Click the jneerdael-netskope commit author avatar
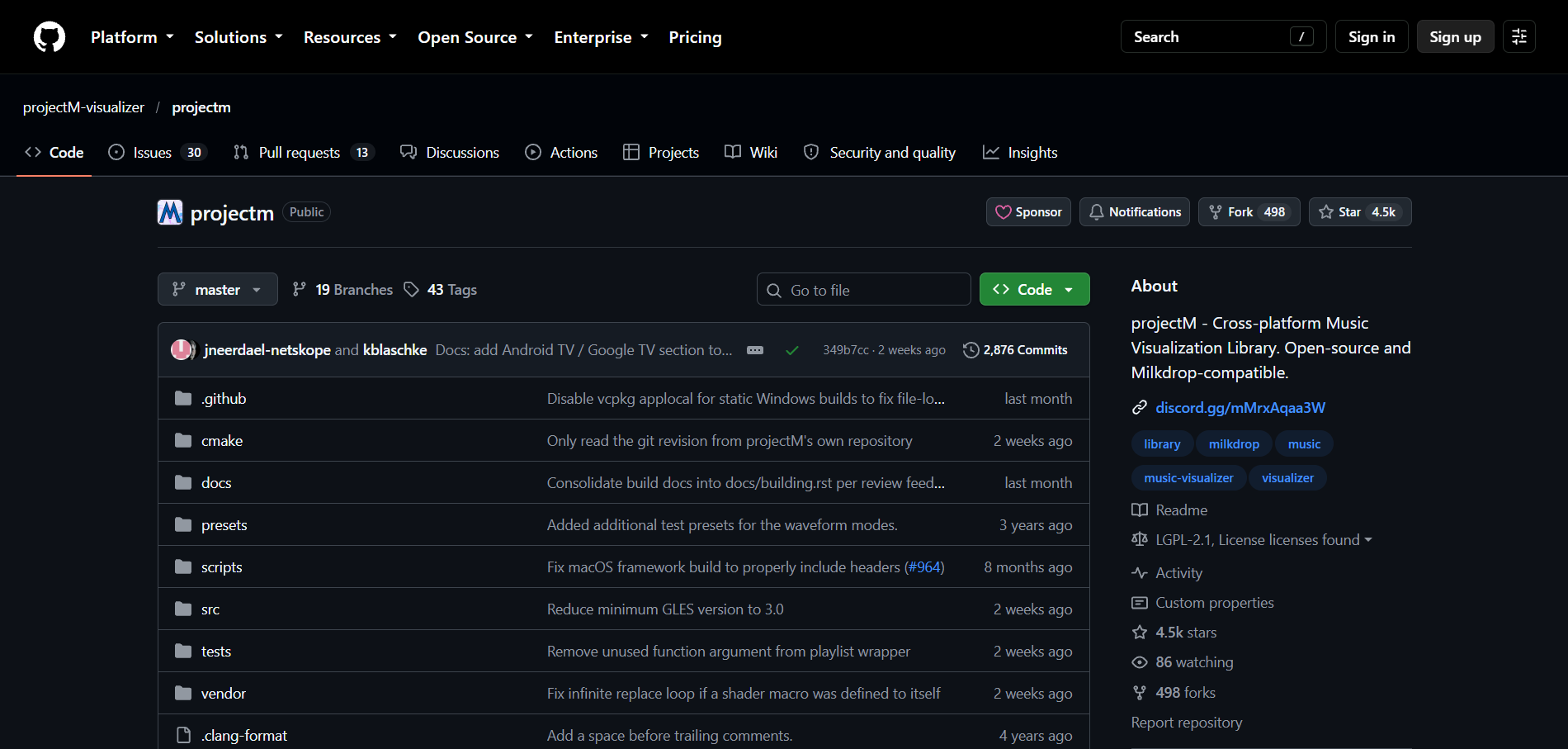This screenshot has height=749, width=1568. click(181, 350)
